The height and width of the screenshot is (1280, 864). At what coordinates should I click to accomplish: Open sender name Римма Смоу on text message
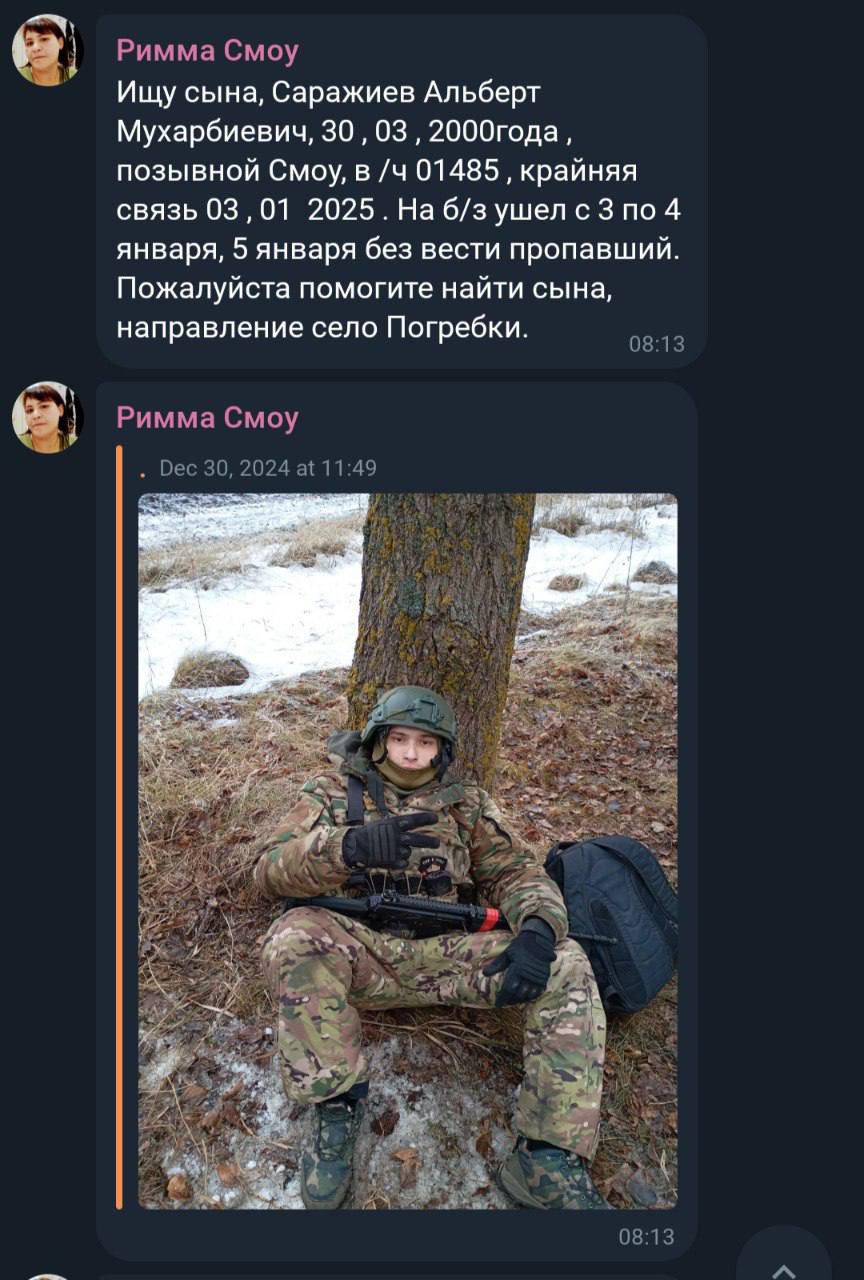tap(208, 50)
